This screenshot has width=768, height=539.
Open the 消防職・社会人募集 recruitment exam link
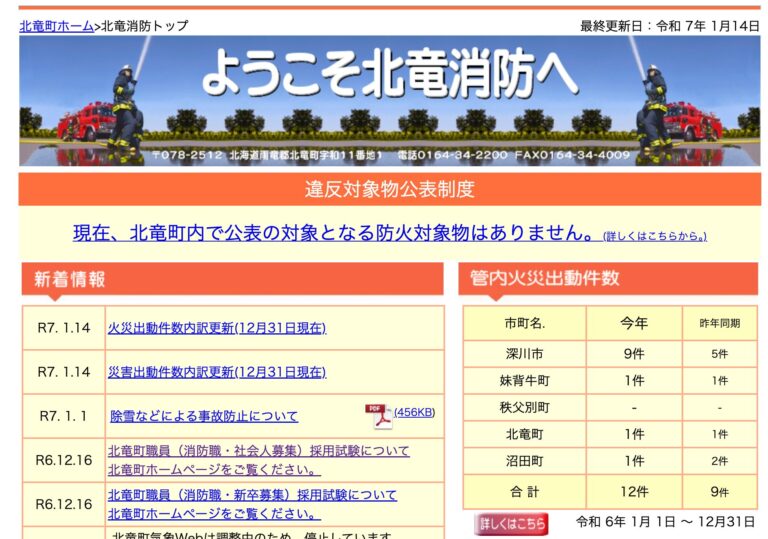pyautogui.click(x=258, y=451)
